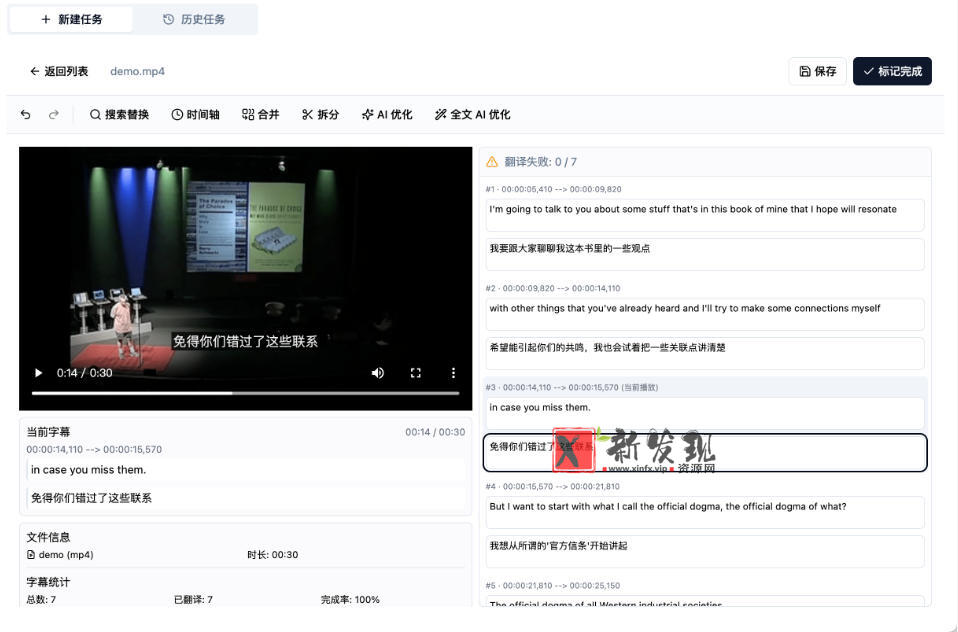Edit subtitle #3 Chinese translation field
Screen dimensions: 958x632
(704, 453)
